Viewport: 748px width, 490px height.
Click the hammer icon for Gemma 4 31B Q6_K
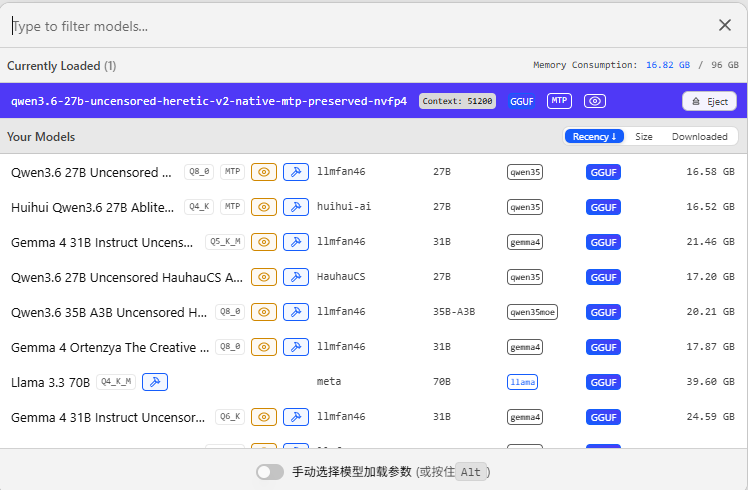pyautogui.click(x=296, y=417)
